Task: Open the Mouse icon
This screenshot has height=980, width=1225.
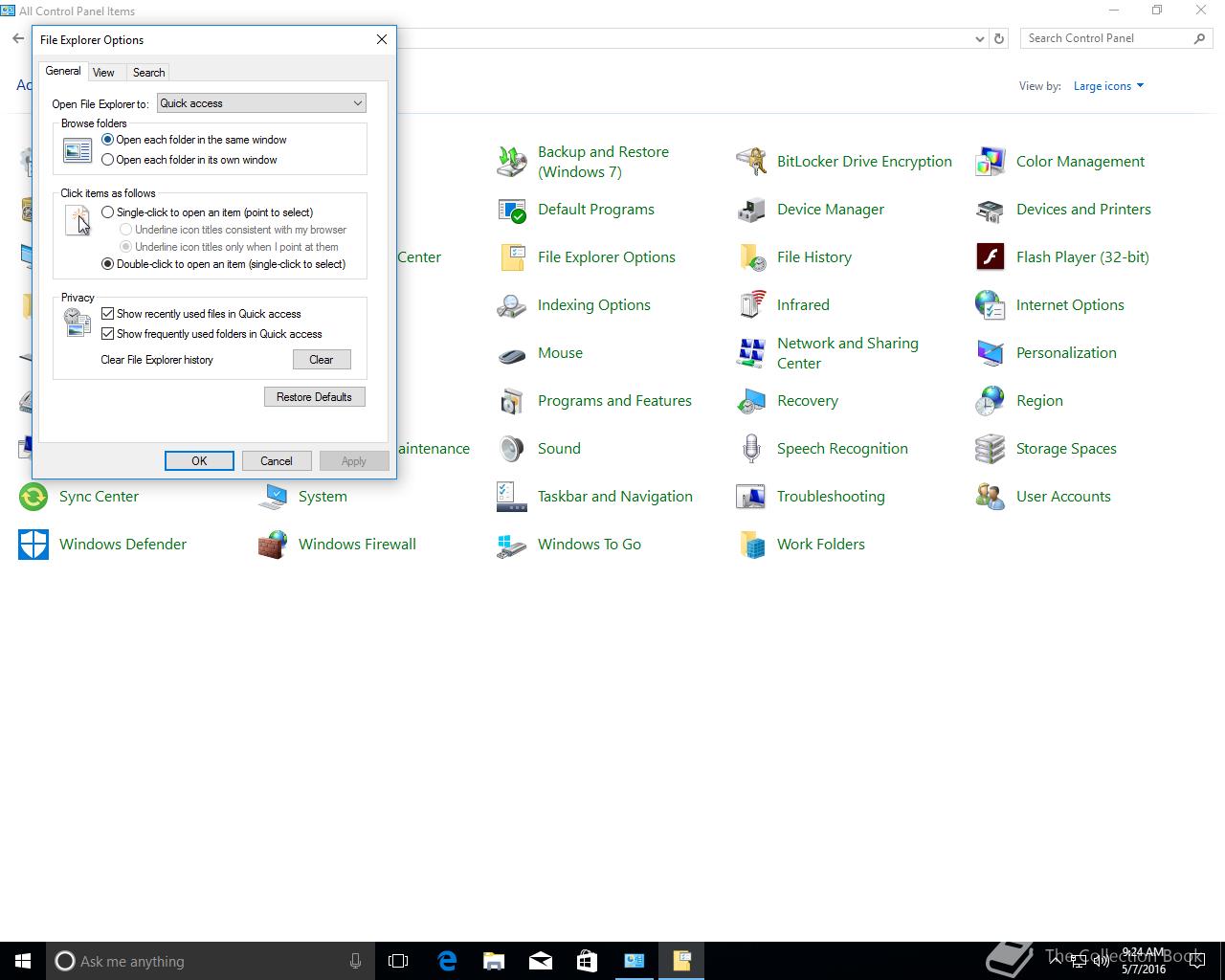Action: click(x=512, y=353)
